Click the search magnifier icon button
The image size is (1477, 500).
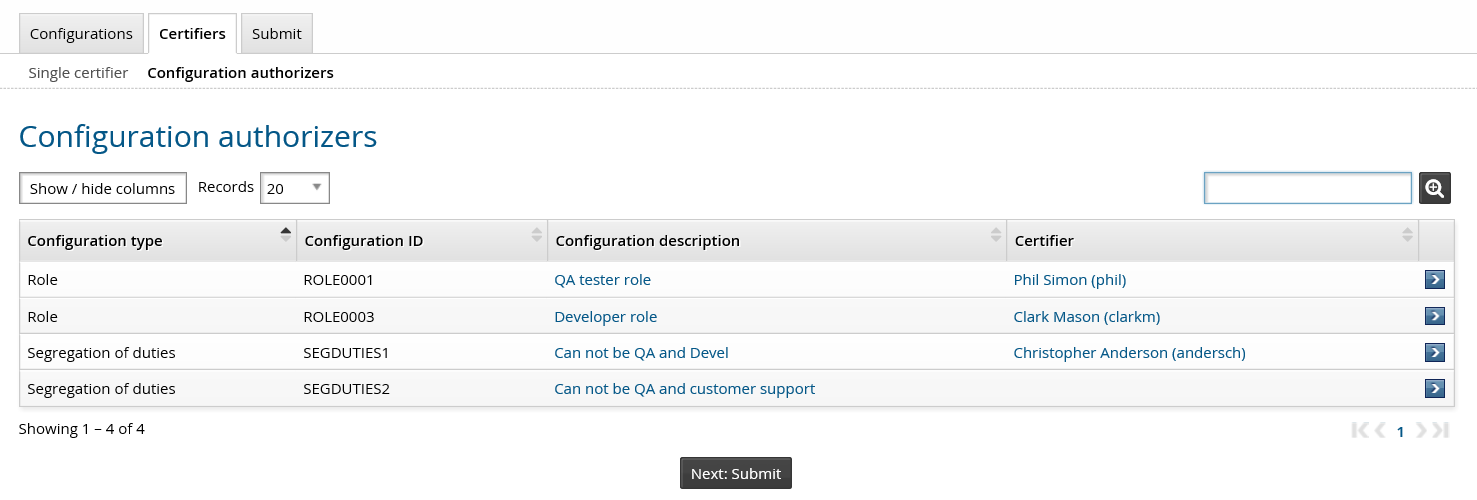pos(1434,188)
